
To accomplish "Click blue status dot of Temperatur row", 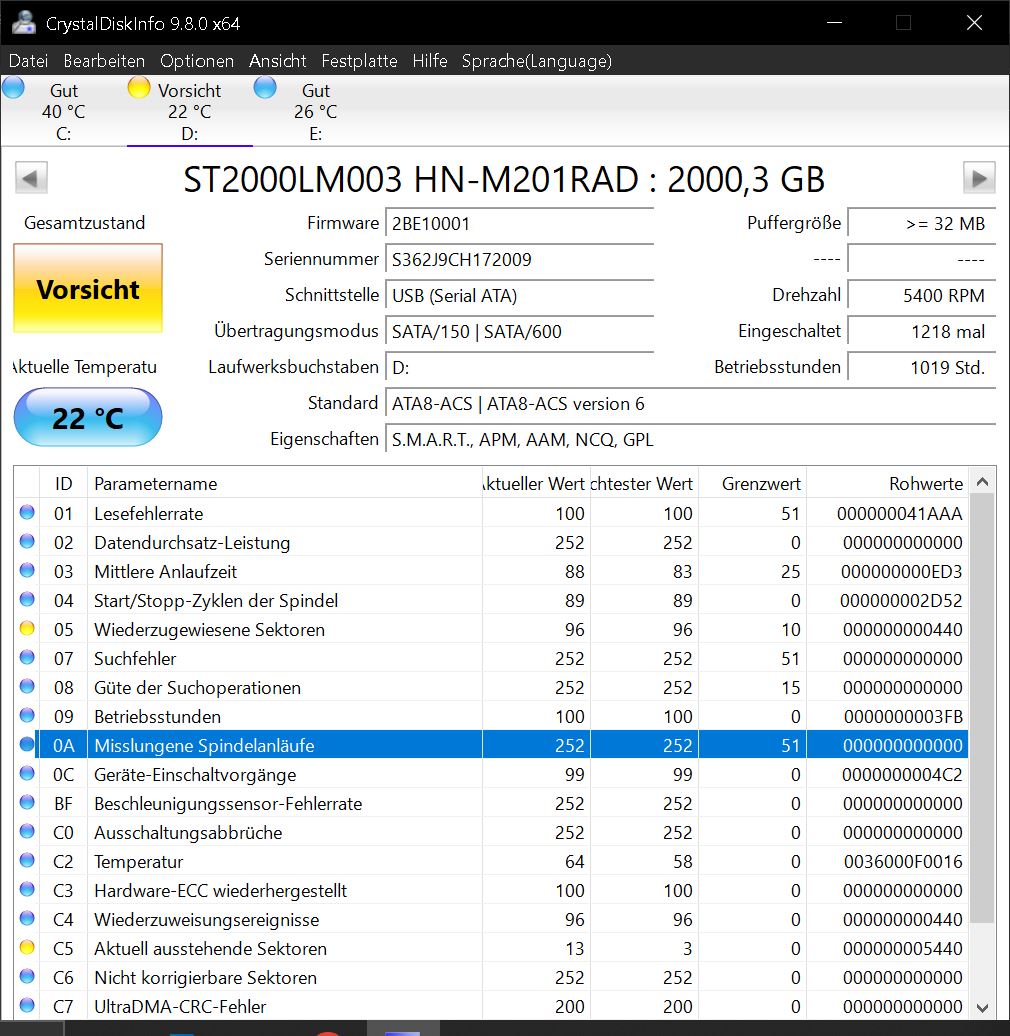I will 27,860.
